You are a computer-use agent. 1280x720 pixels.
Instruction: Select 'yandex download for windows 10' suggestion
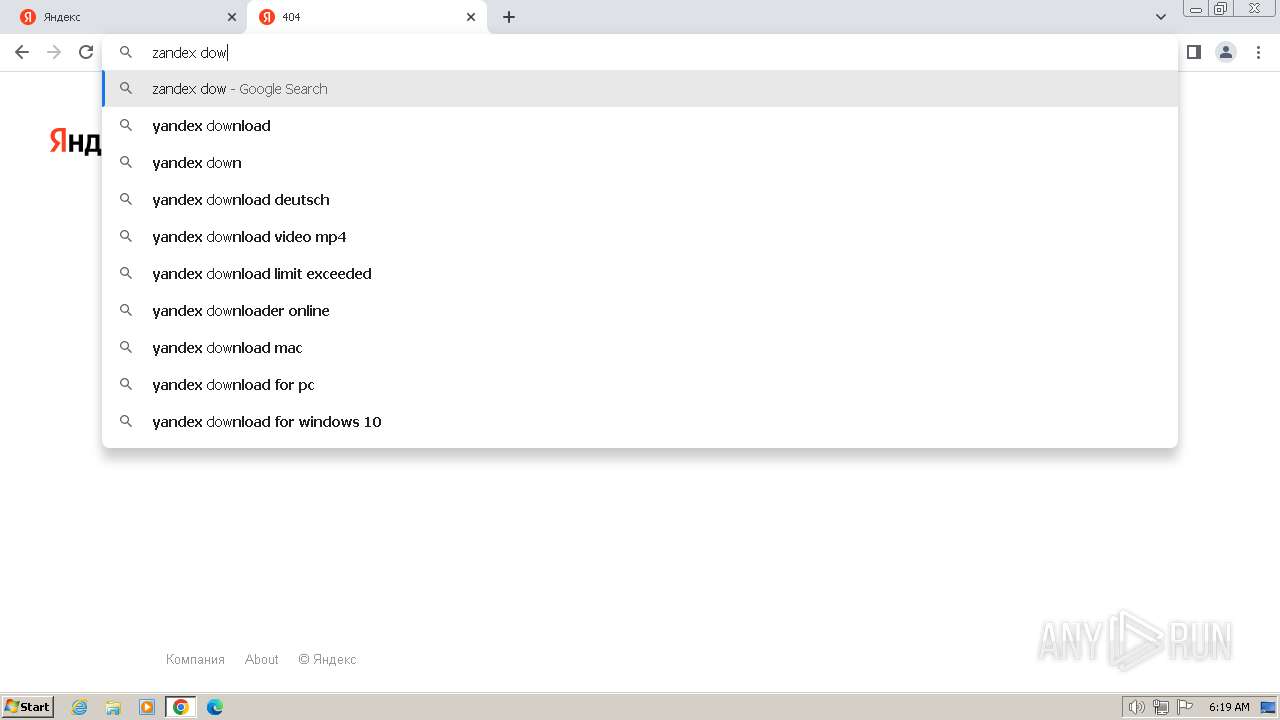coord(640,422)
